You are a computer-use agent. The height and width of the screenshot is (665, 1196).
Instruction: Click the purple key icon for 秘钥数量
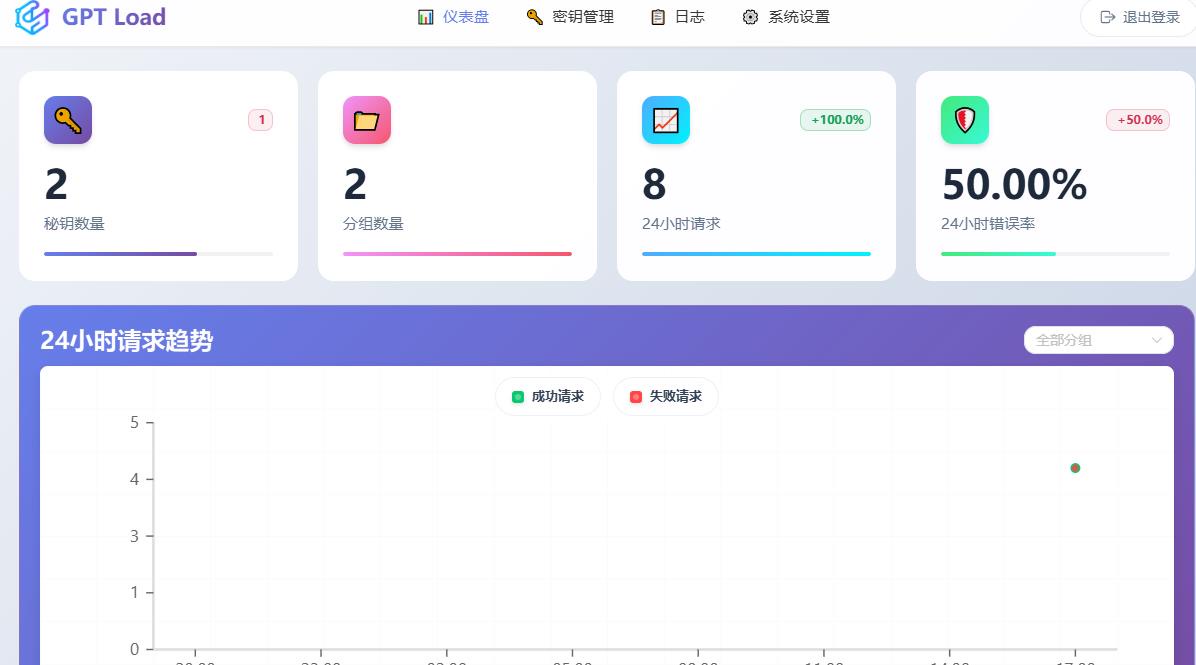click(68, 120)
